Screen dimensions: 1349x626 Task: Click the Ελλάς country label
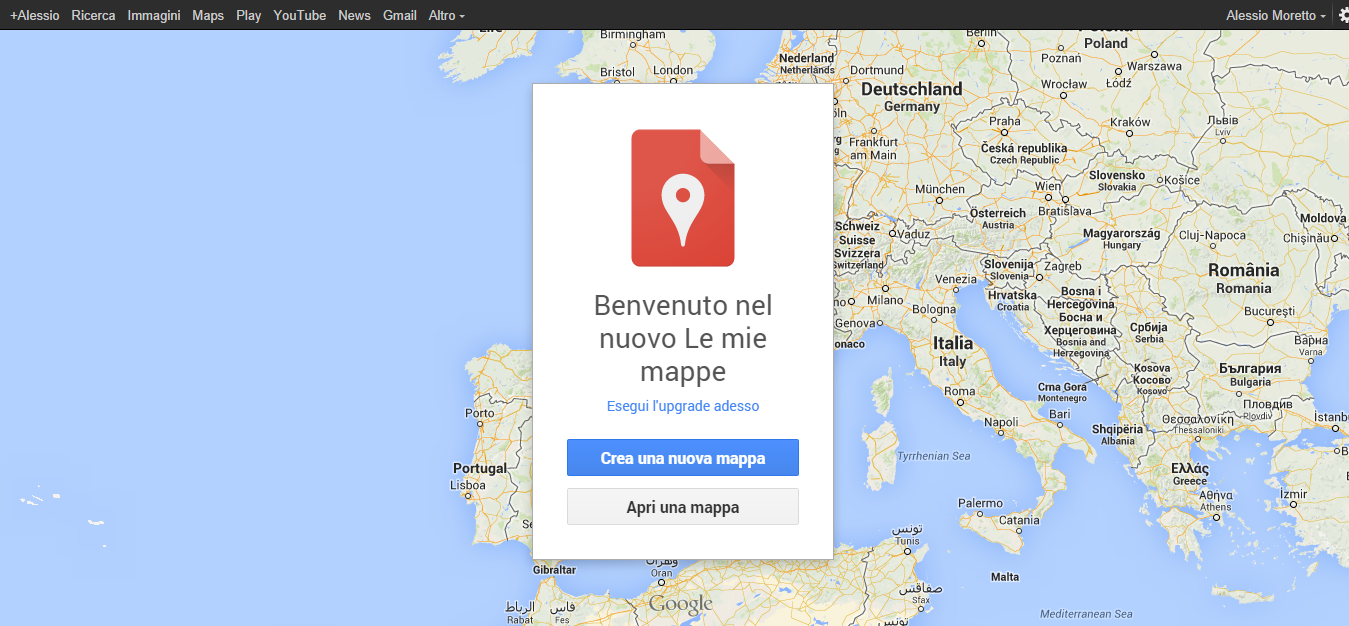[1190, 468]
